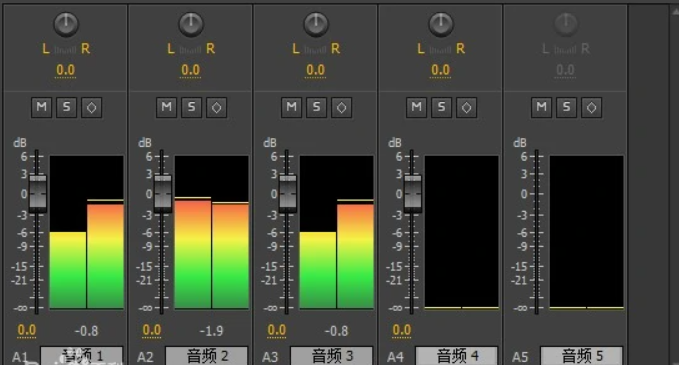Click the A2 peak reading -1.9
The width and height of the screenshot is (679, 365).
coord(211,331)
